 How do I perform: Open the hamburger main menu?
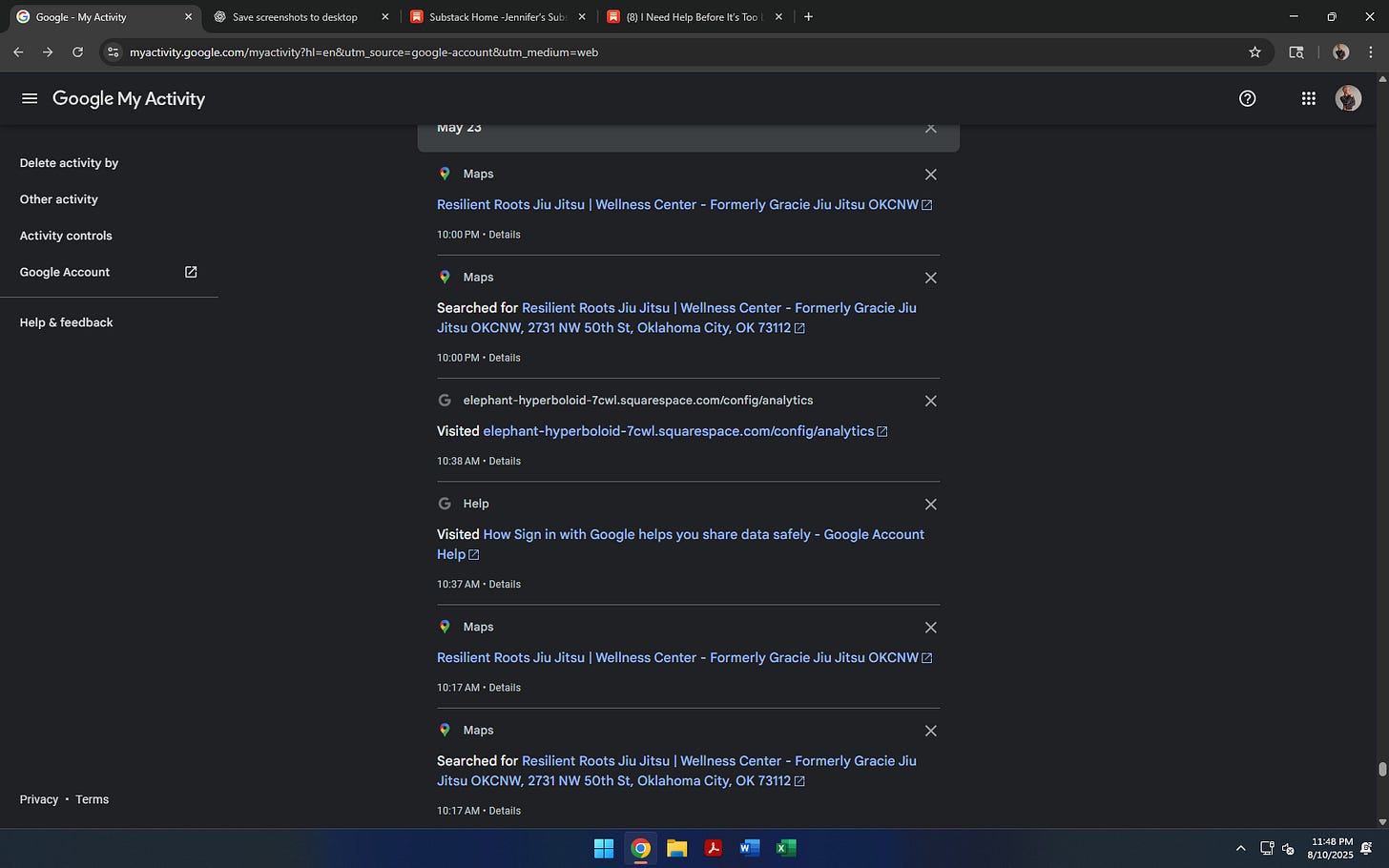coord(30,98)
